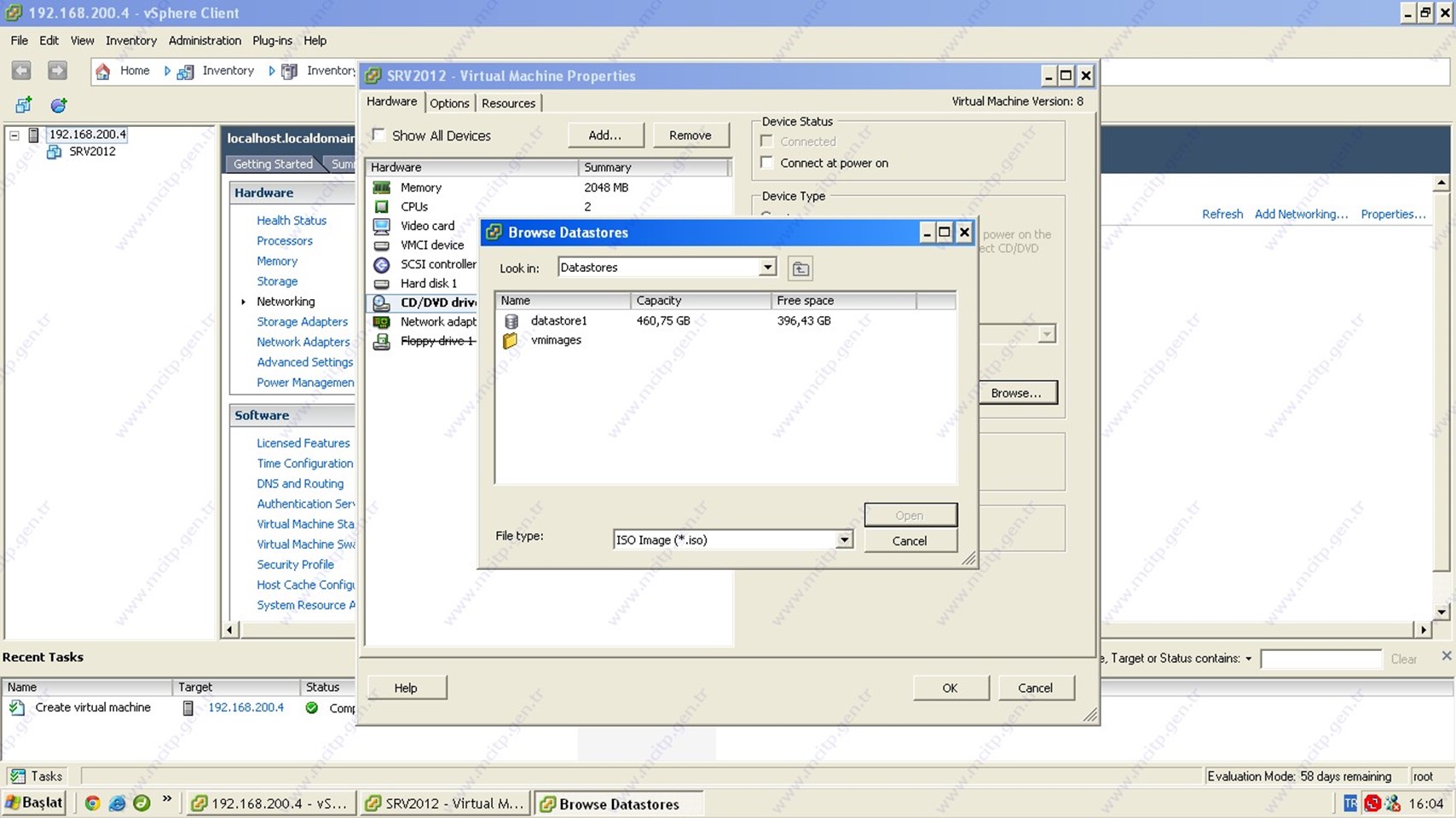Click the Memory hardware icon
This screenshot has width=1456, height=818.
click(382, 187)
